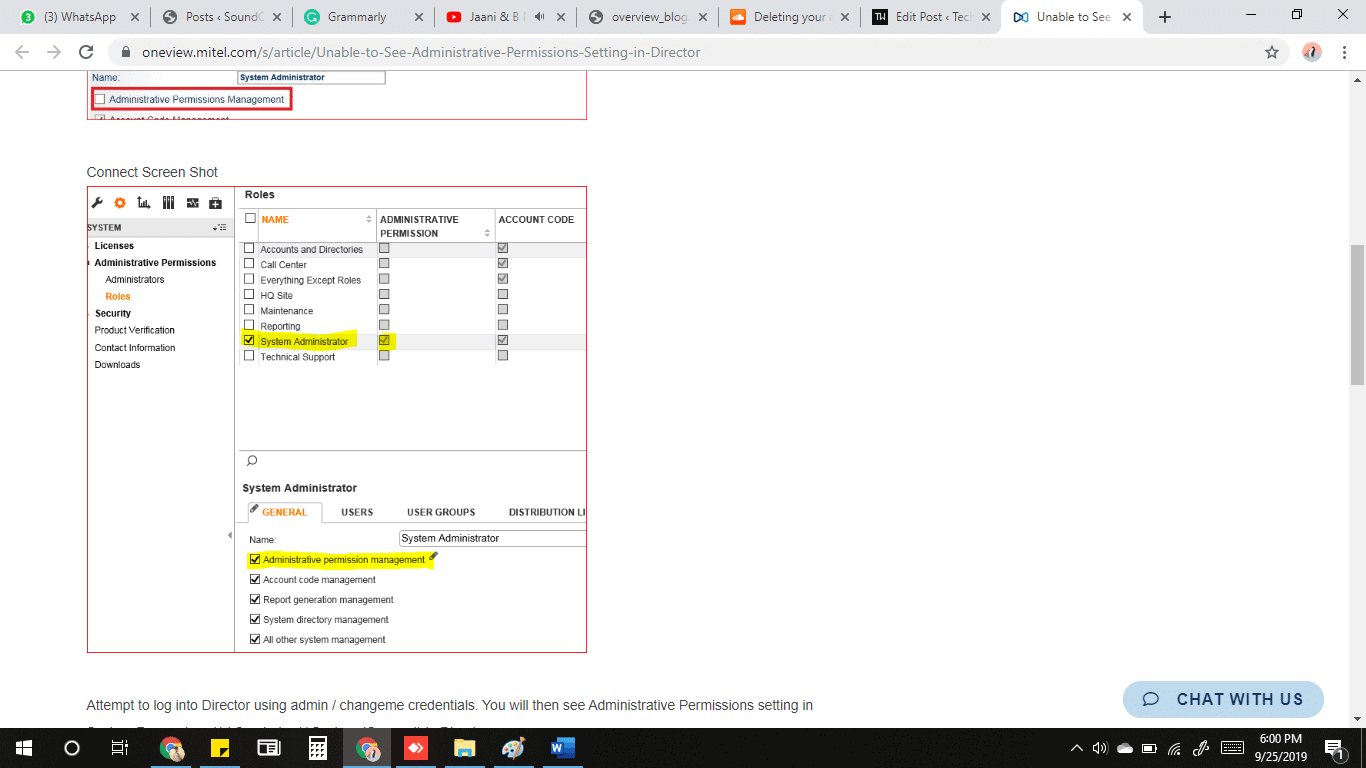Open the notification center icon
This screenshot has height=768, width=1366.
(x=1334, y=748)
